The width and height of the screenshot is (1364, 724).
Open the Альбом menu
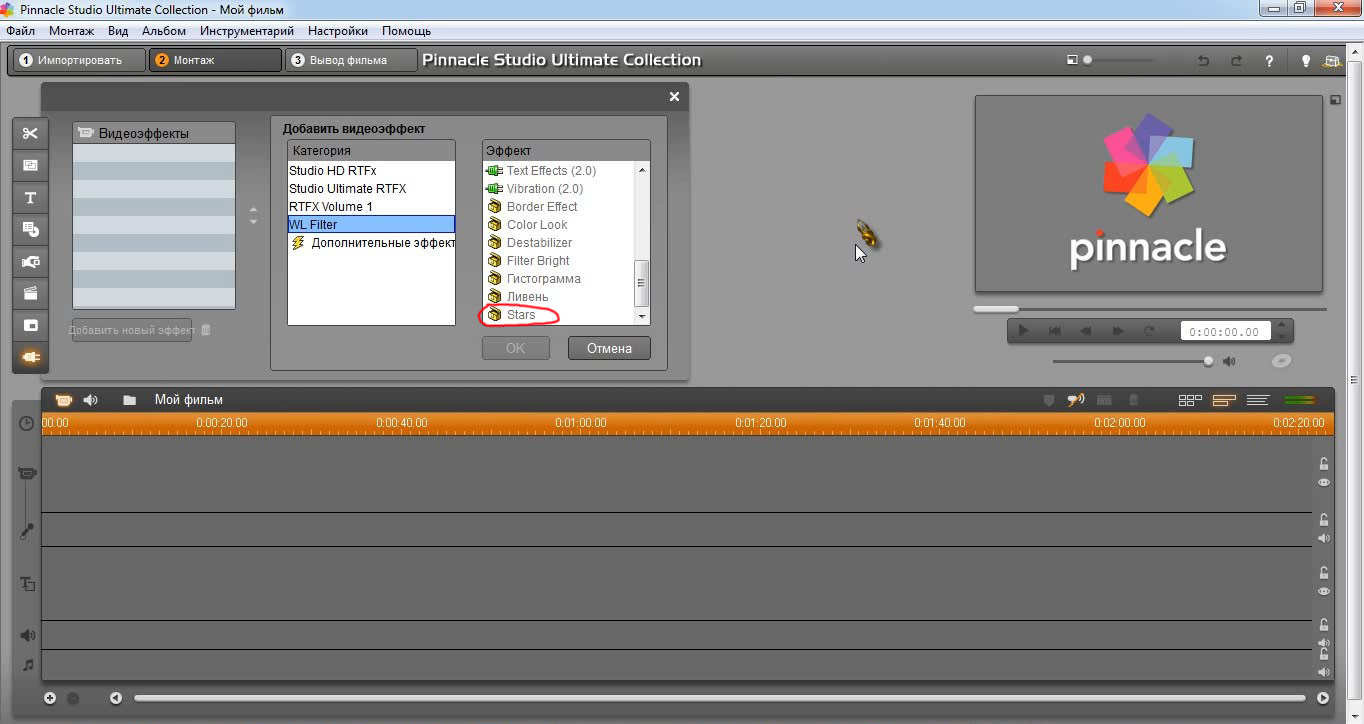[164, 31]
